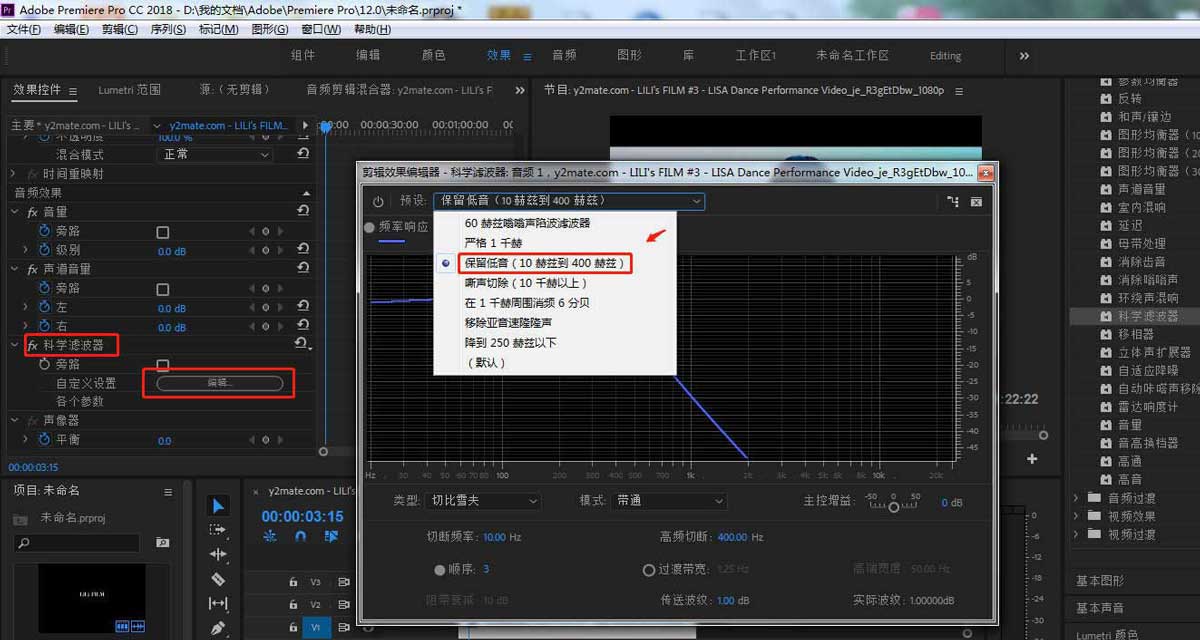
Task: Click the power icon in the 科学滤波器 dialog
Action: (380, 200)
